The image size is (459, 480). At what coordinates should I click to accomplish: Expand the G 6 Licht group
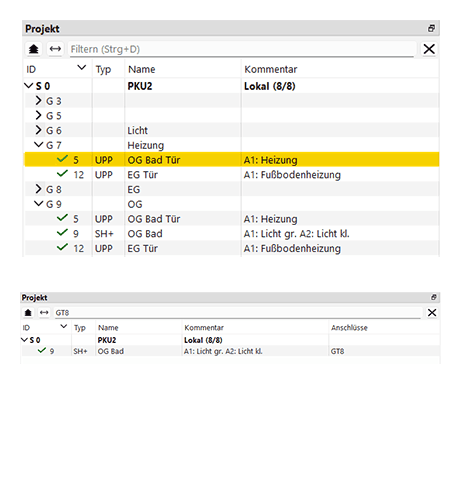(x=39, y=130)
